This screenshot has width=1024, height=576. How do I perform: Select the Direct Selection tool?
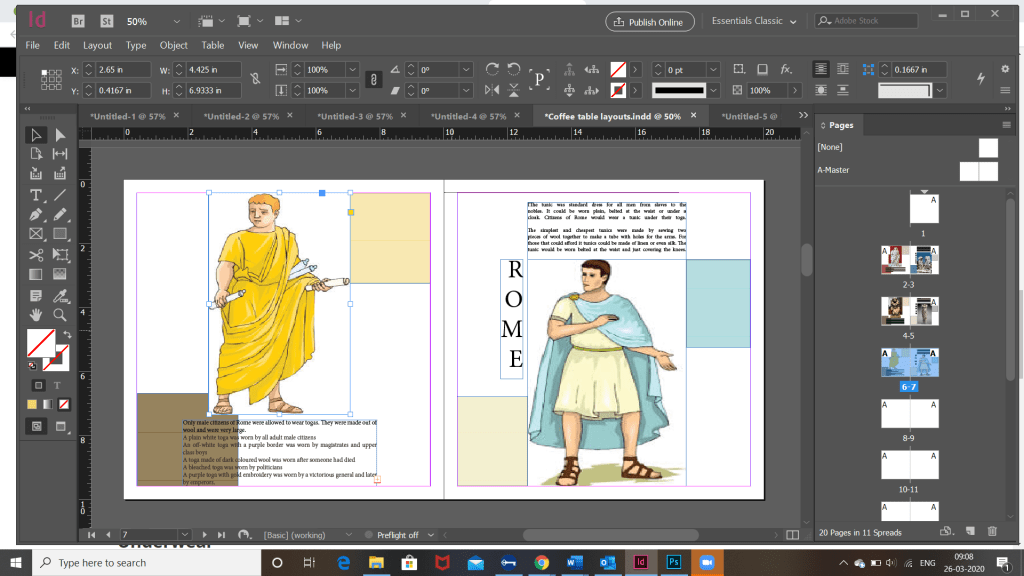point(60,135)
